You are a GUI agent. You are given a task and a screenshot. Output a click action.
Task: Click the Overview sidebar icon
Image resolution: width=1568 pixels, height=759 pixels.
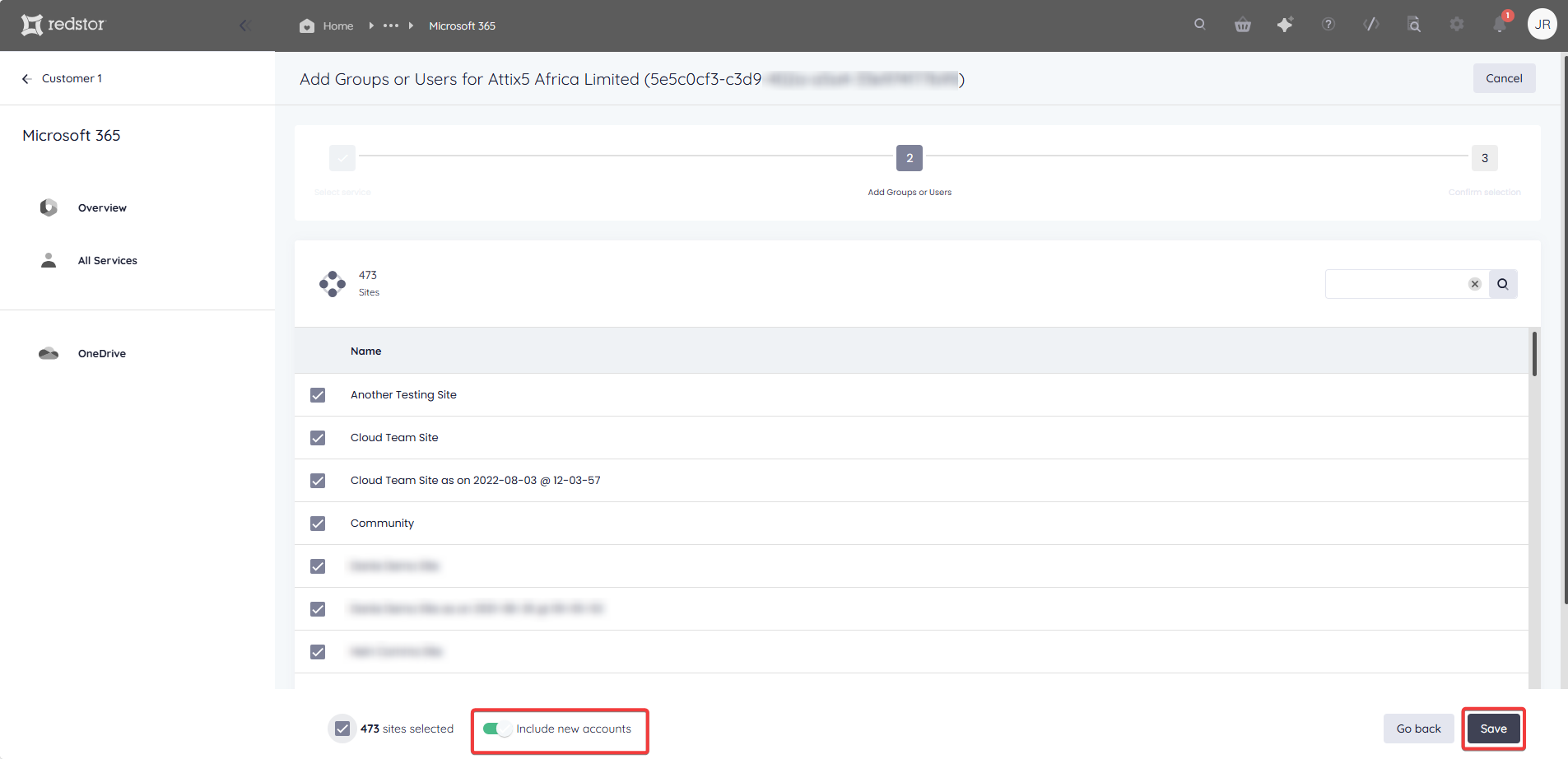pos(49,207)
